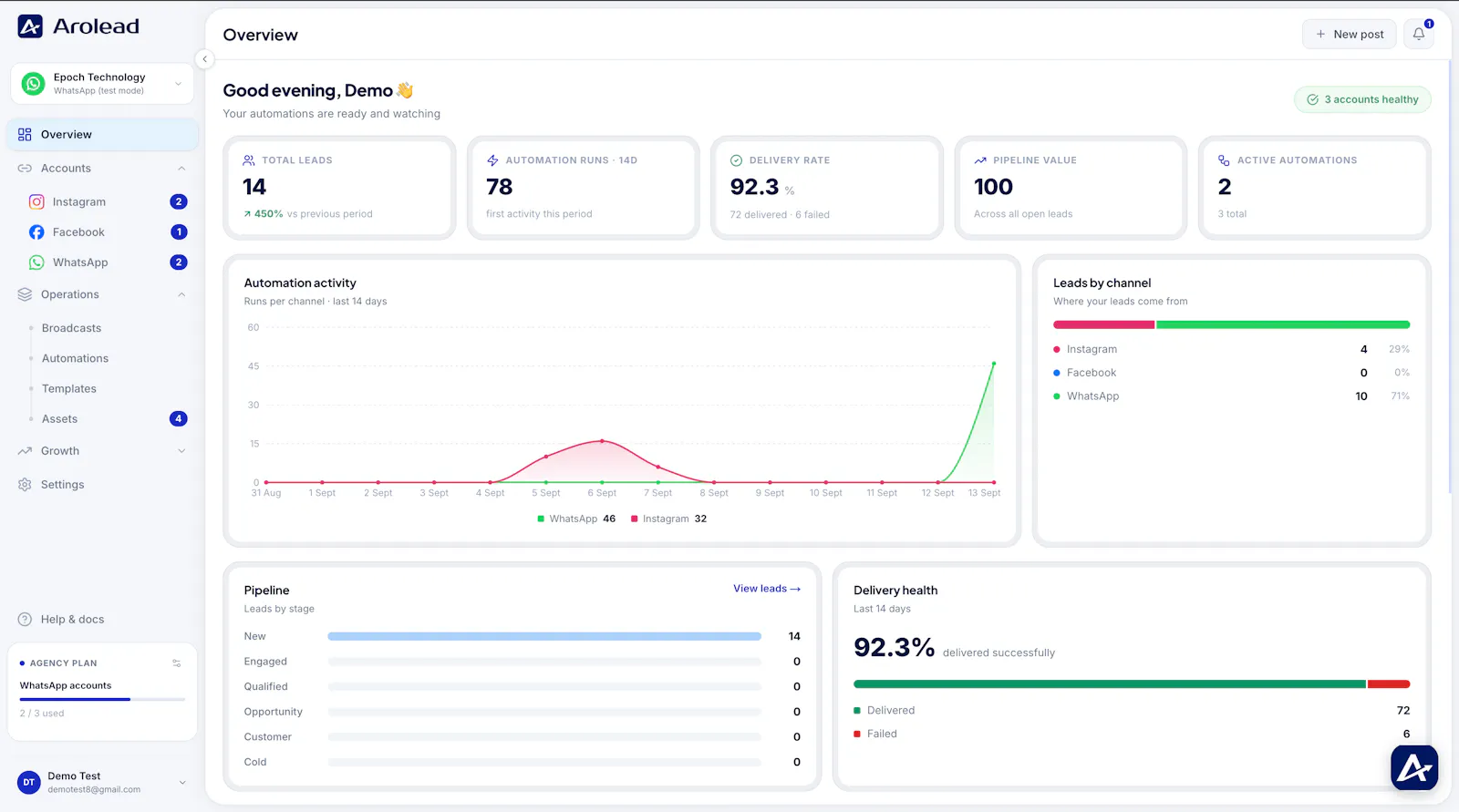Viewport: 1459px width, 812px height.
Task: Click the Assets badge showing 4
Action: (x=179, y=419)
